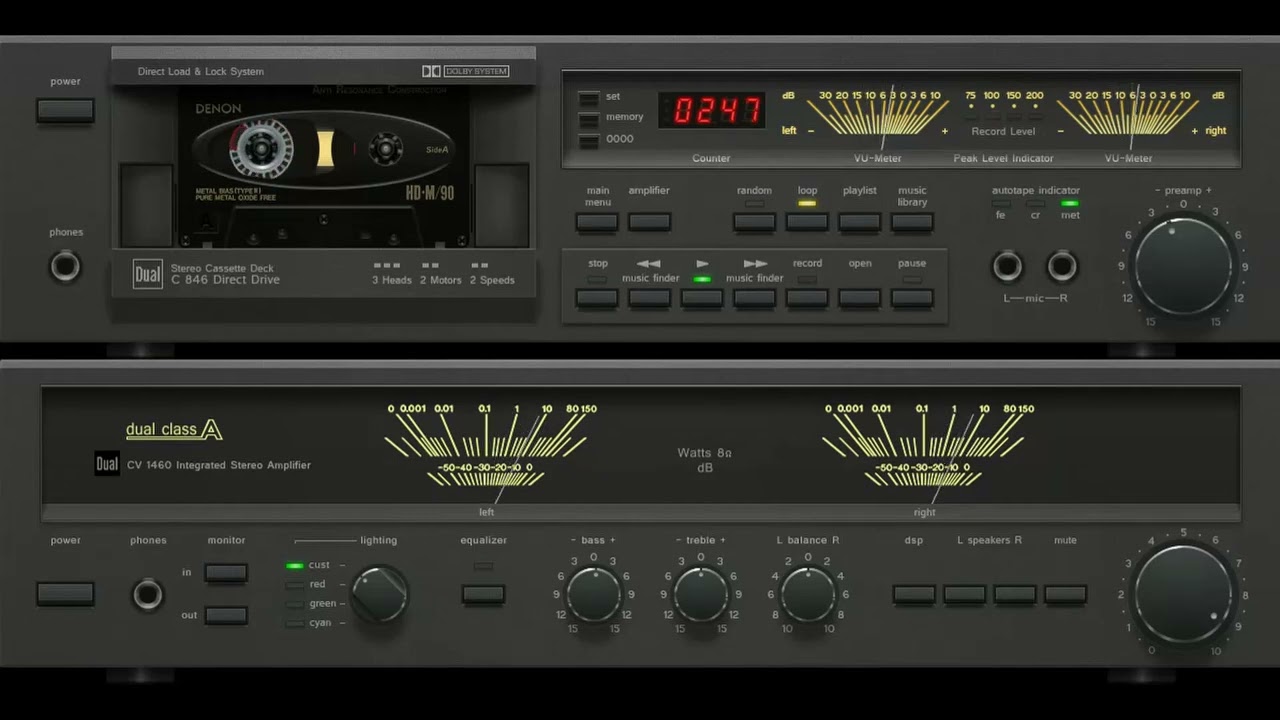Click the rewind music finder button
1280x720 pixels.
coord(649,298)
